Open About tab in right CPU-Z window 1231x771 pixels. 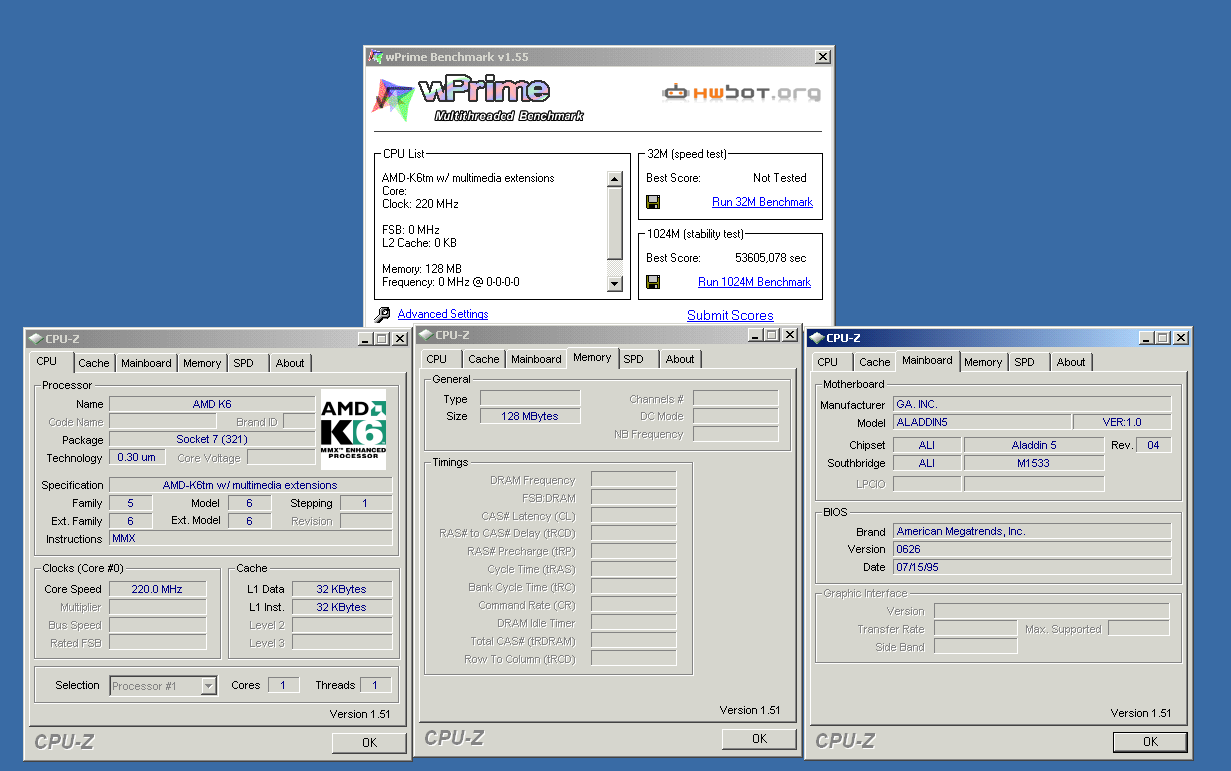(1071, 362)
